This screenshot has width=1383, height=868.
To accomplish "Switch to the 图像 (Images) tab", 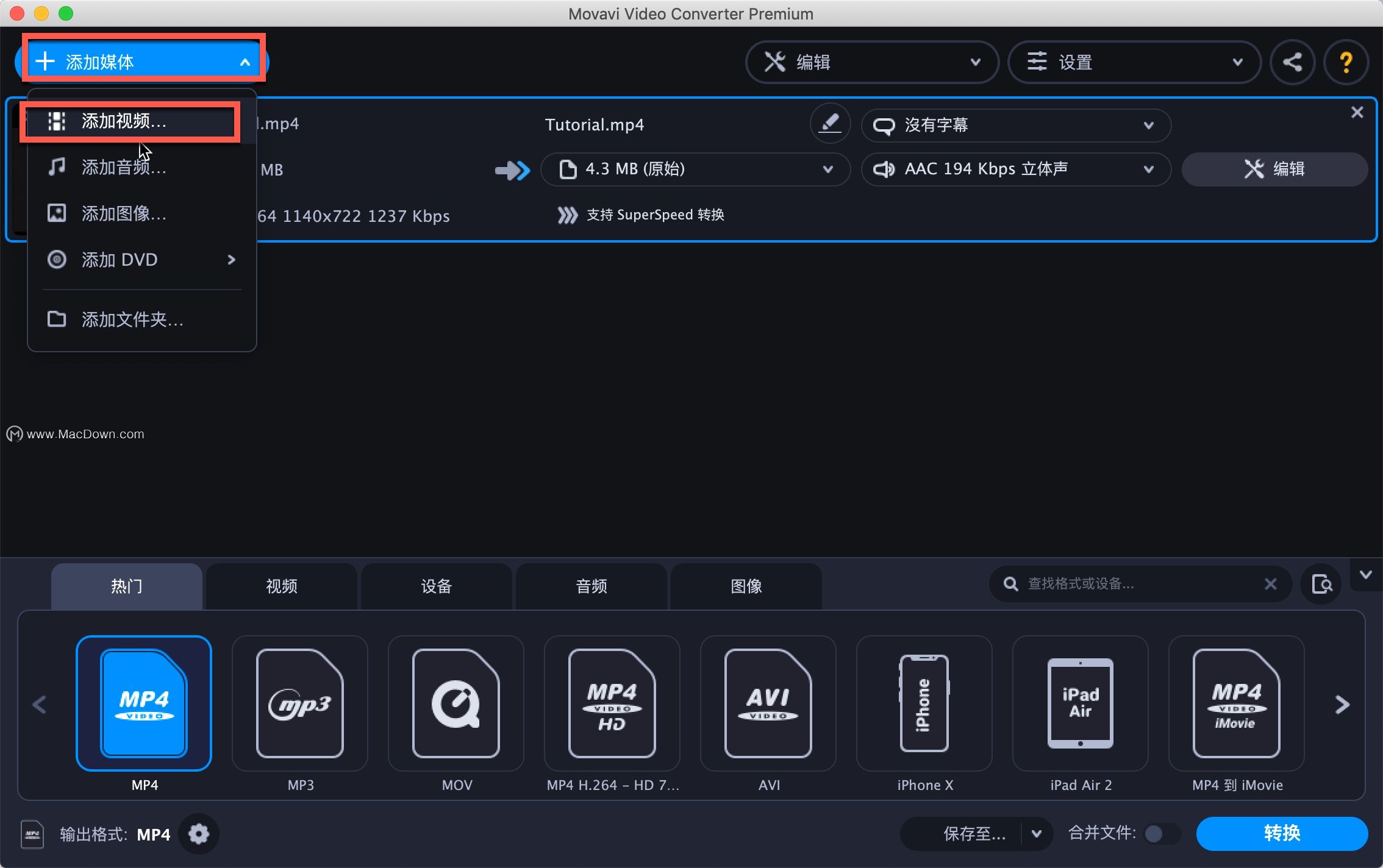I will click(x=746, y=586).
